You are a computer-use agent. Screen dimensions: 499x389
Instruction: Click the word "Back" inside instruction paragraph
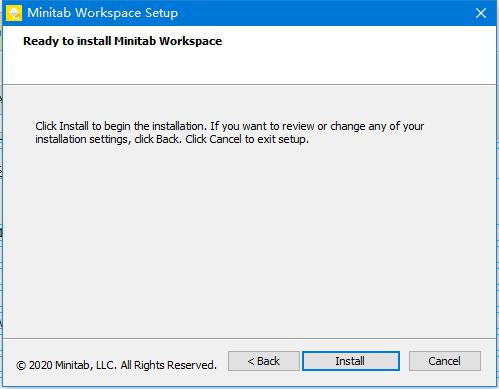pos(168,139)
